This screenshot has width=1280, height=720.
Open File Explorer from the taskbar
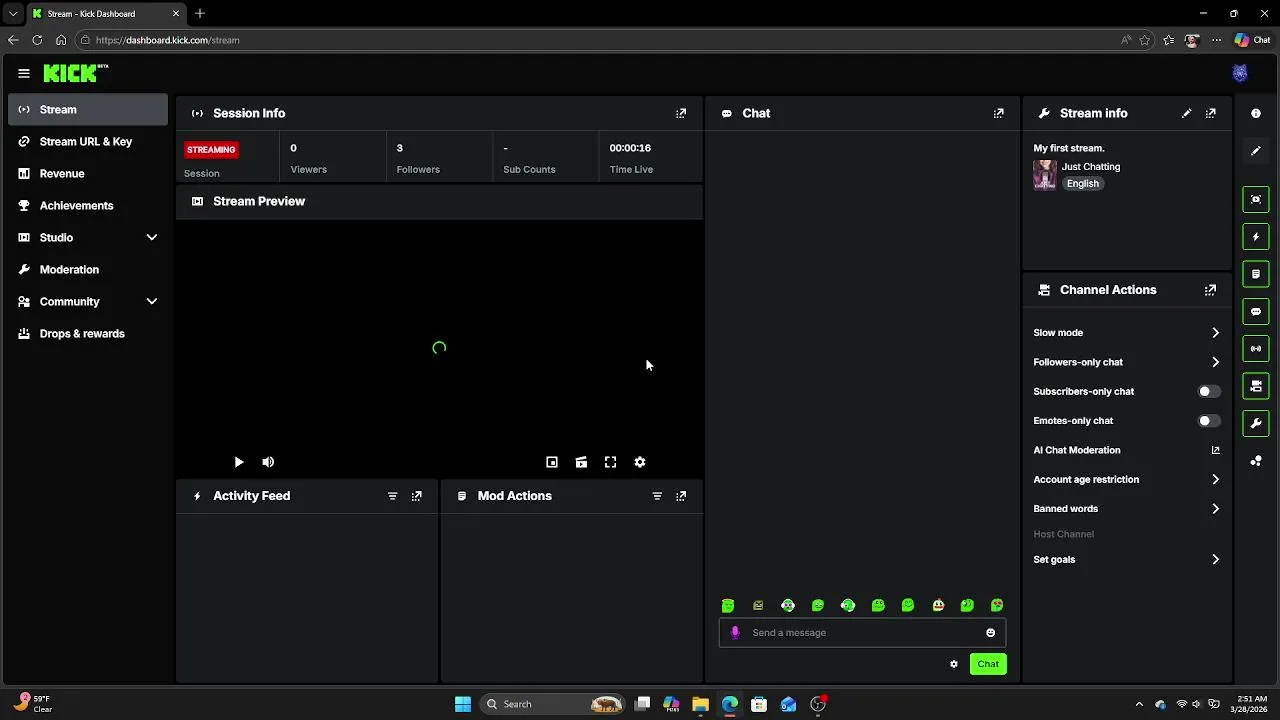coord(700,704)
